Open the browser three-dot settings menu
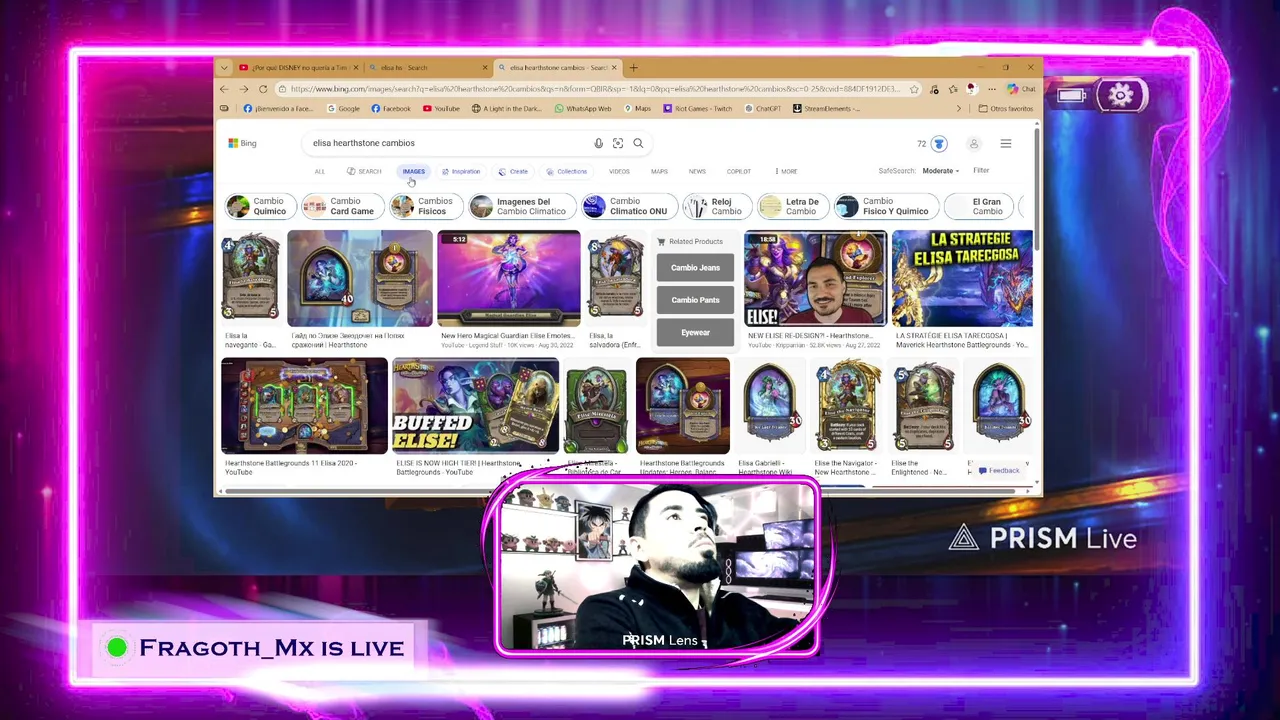Viewport: 1280px width, 720px height. (990, 89)
